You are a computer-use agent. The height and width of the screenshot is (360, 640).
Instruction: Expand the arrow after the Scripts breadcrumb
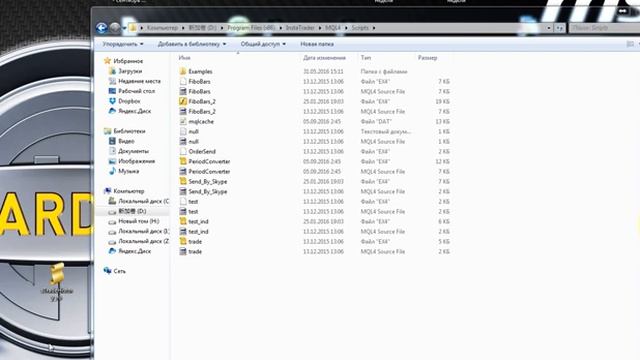click(374, 28)
